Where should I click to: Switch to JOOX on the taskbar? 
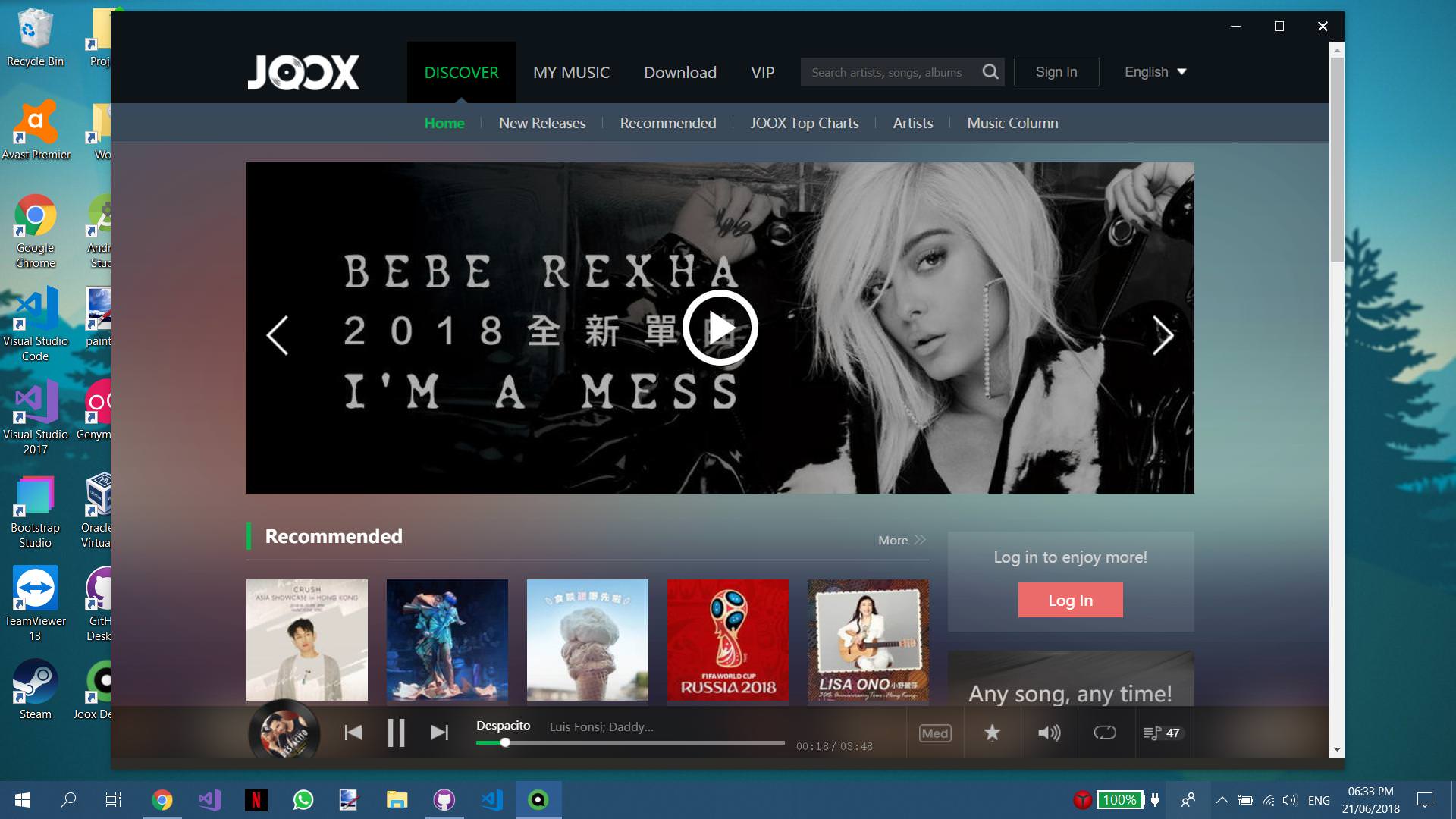pos(538,800)
